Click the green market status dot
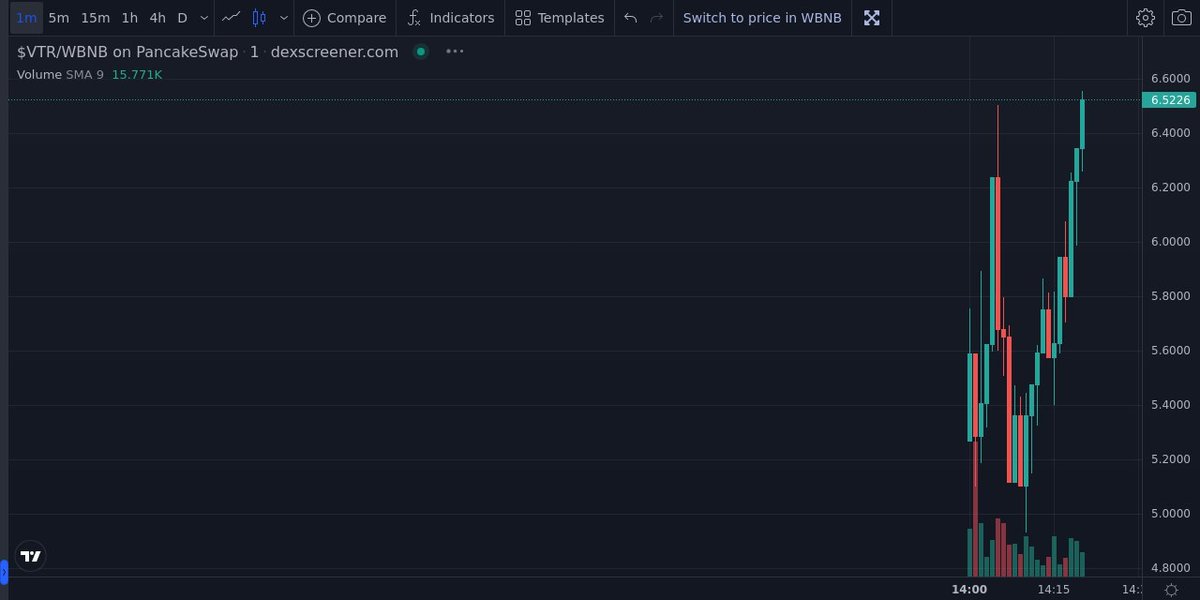The height and width of the screenshot is (600, 1200). (x=421, y=51)
